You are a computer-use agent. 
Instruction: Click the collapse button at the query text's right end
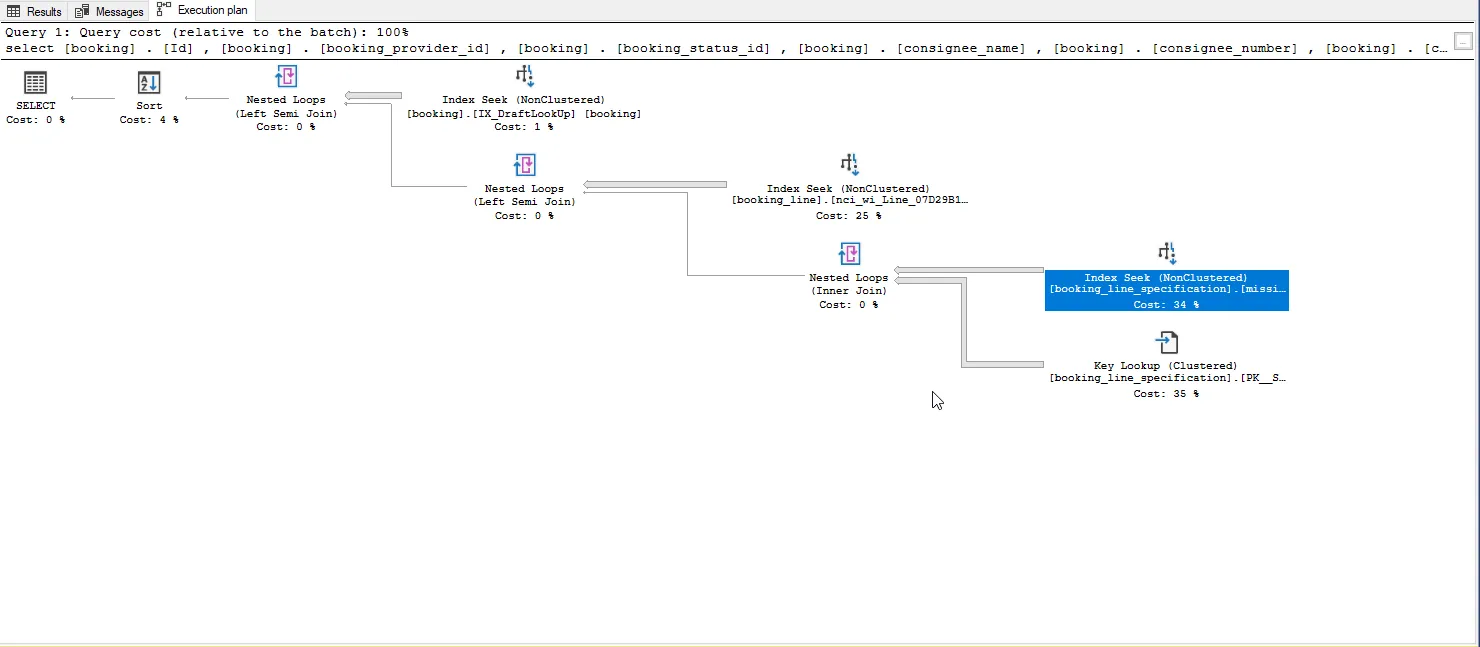tap(1463, 41)
